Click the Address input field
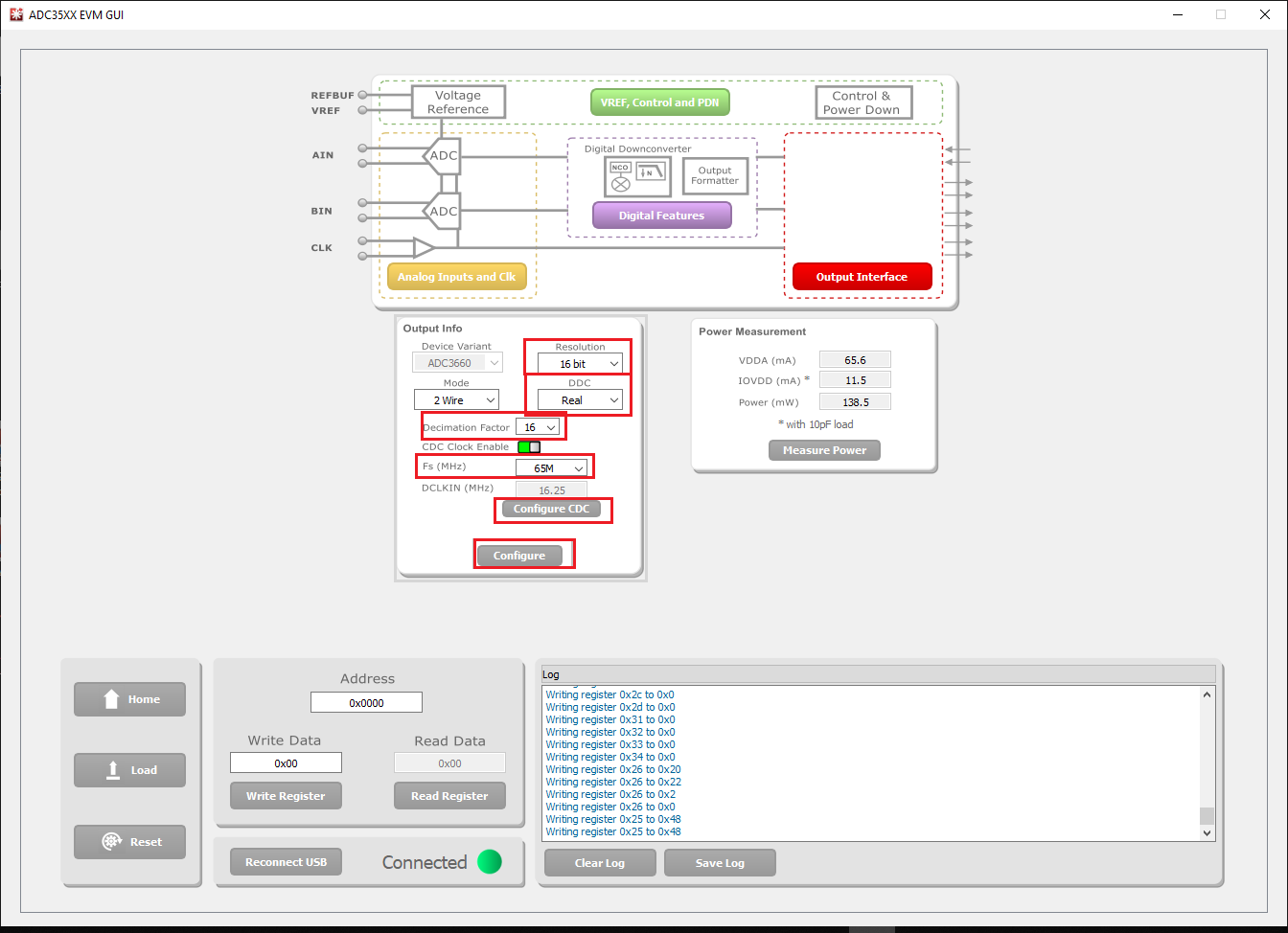 pos(366,703)
